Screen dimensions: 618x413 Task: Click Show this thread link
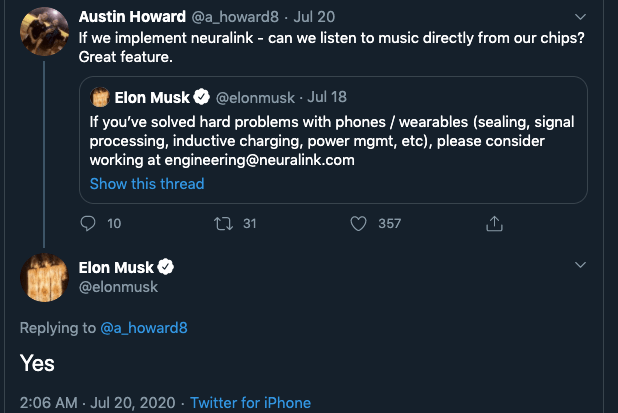tap(147, 184)
